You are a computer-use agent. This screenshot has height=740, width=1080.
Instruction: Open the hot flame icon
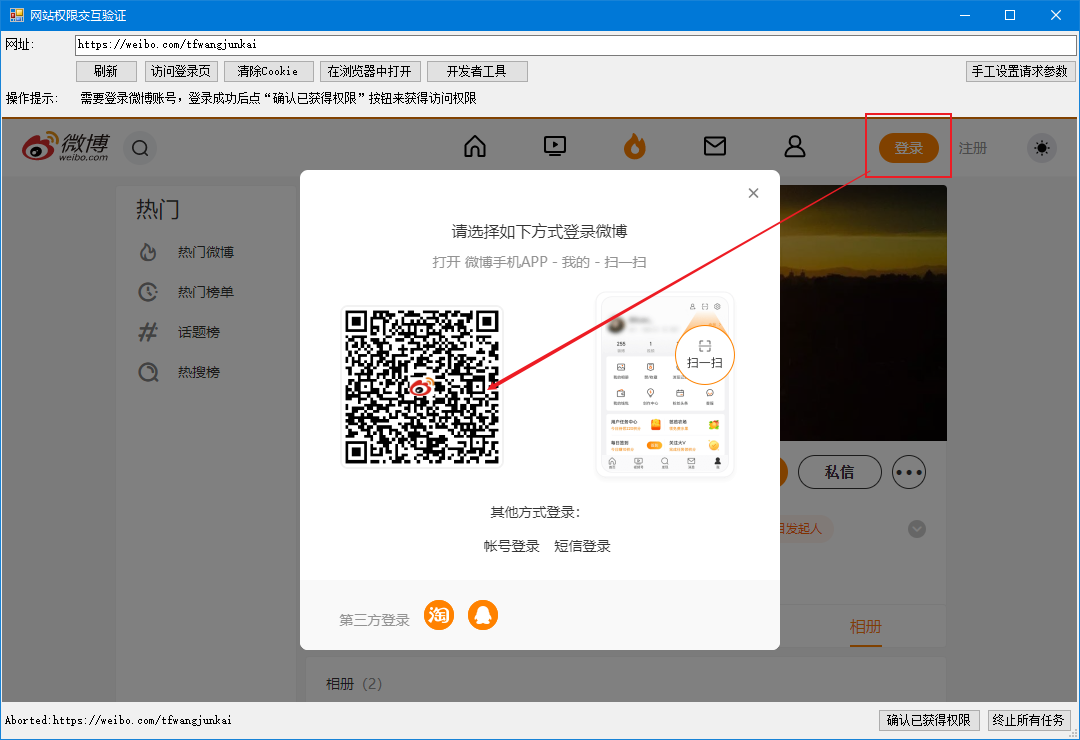[634, 146]
